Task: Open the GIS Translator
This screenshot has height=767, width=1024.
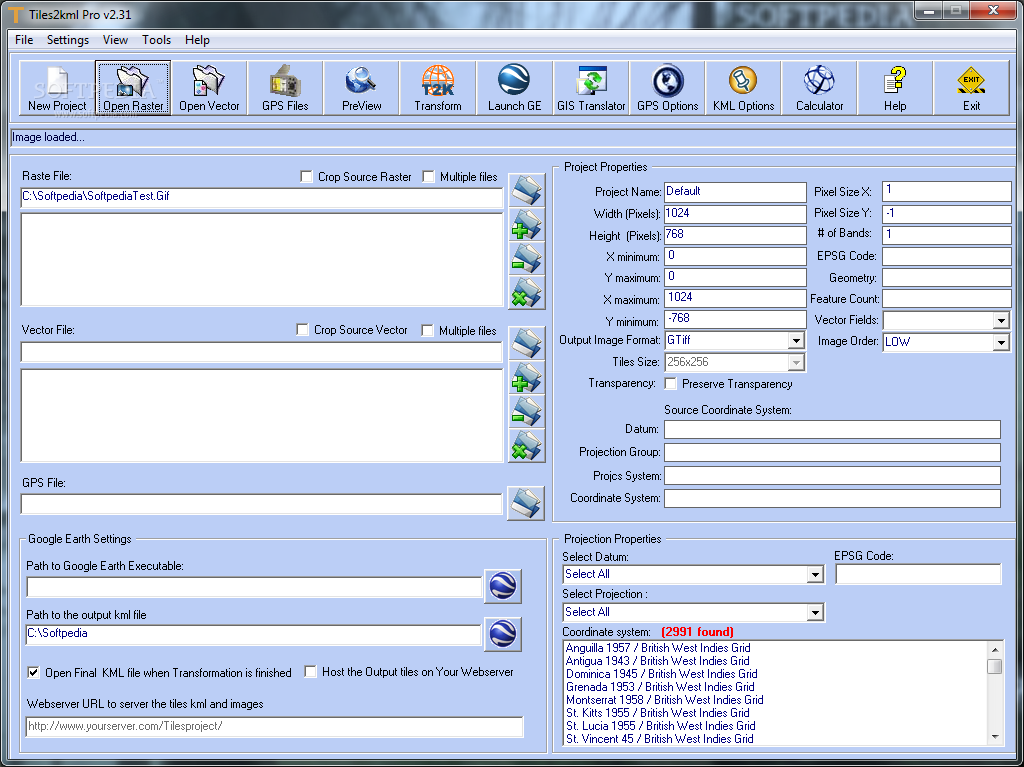Action: click(x=591, y=88)
